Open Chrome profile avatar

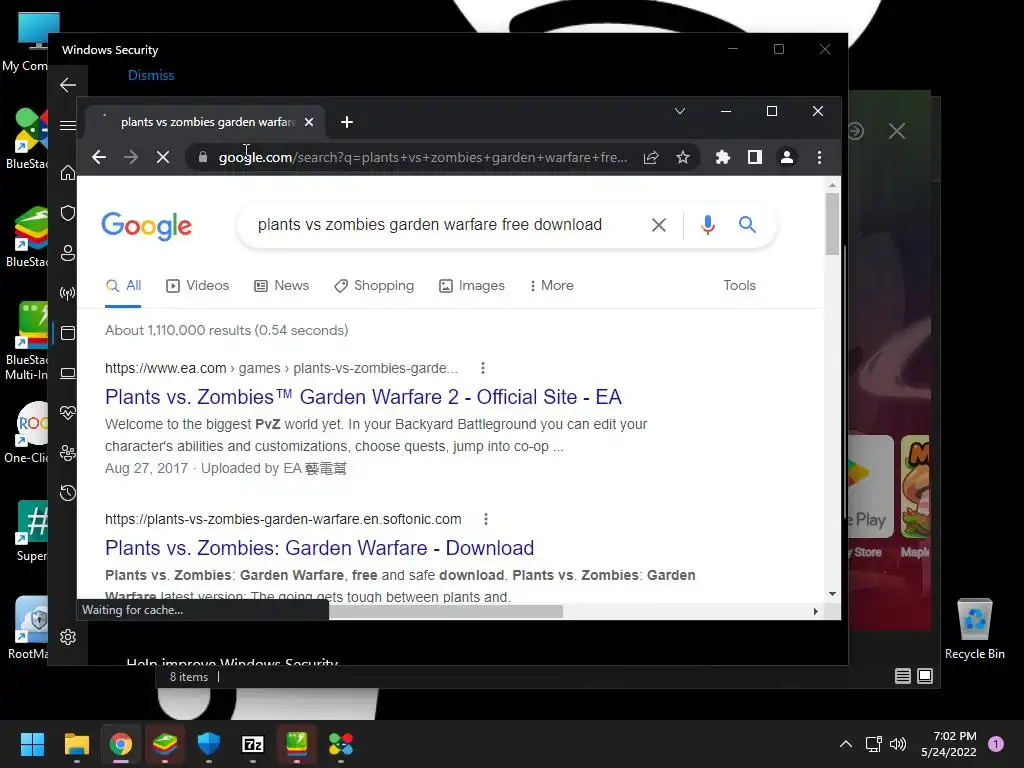787,157
